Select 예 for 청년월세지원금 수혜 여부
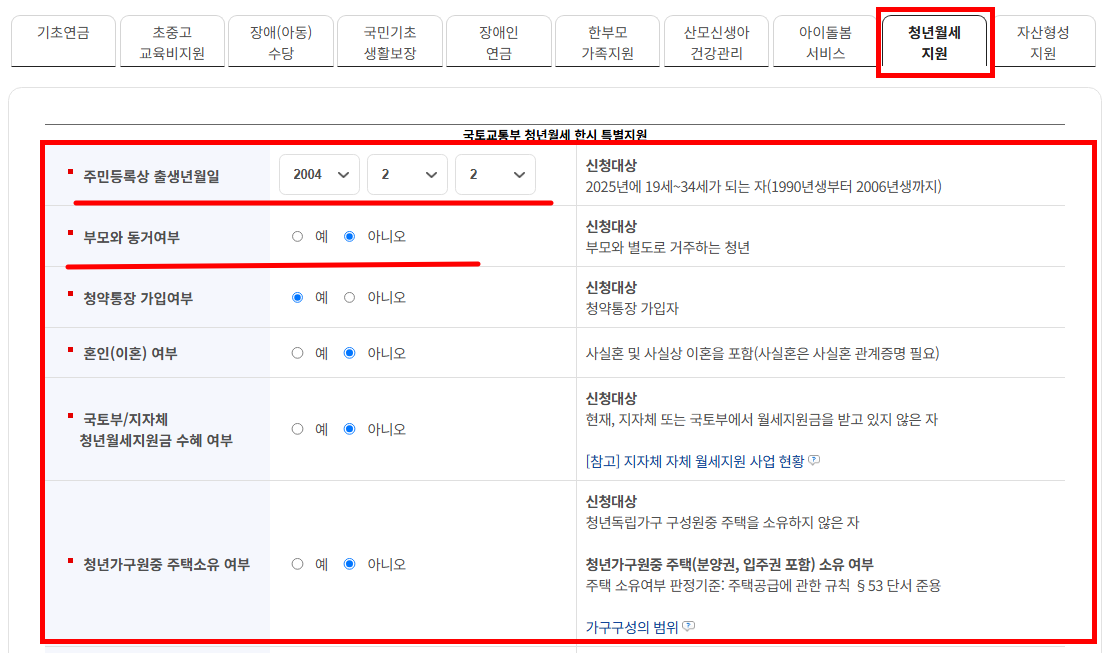 pos(297,428)
